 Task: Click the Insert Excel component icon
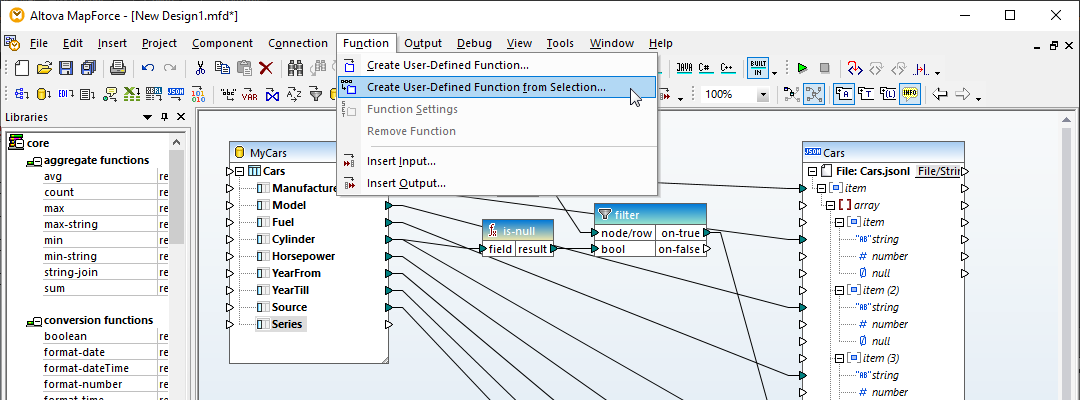[x=131, y=95]
